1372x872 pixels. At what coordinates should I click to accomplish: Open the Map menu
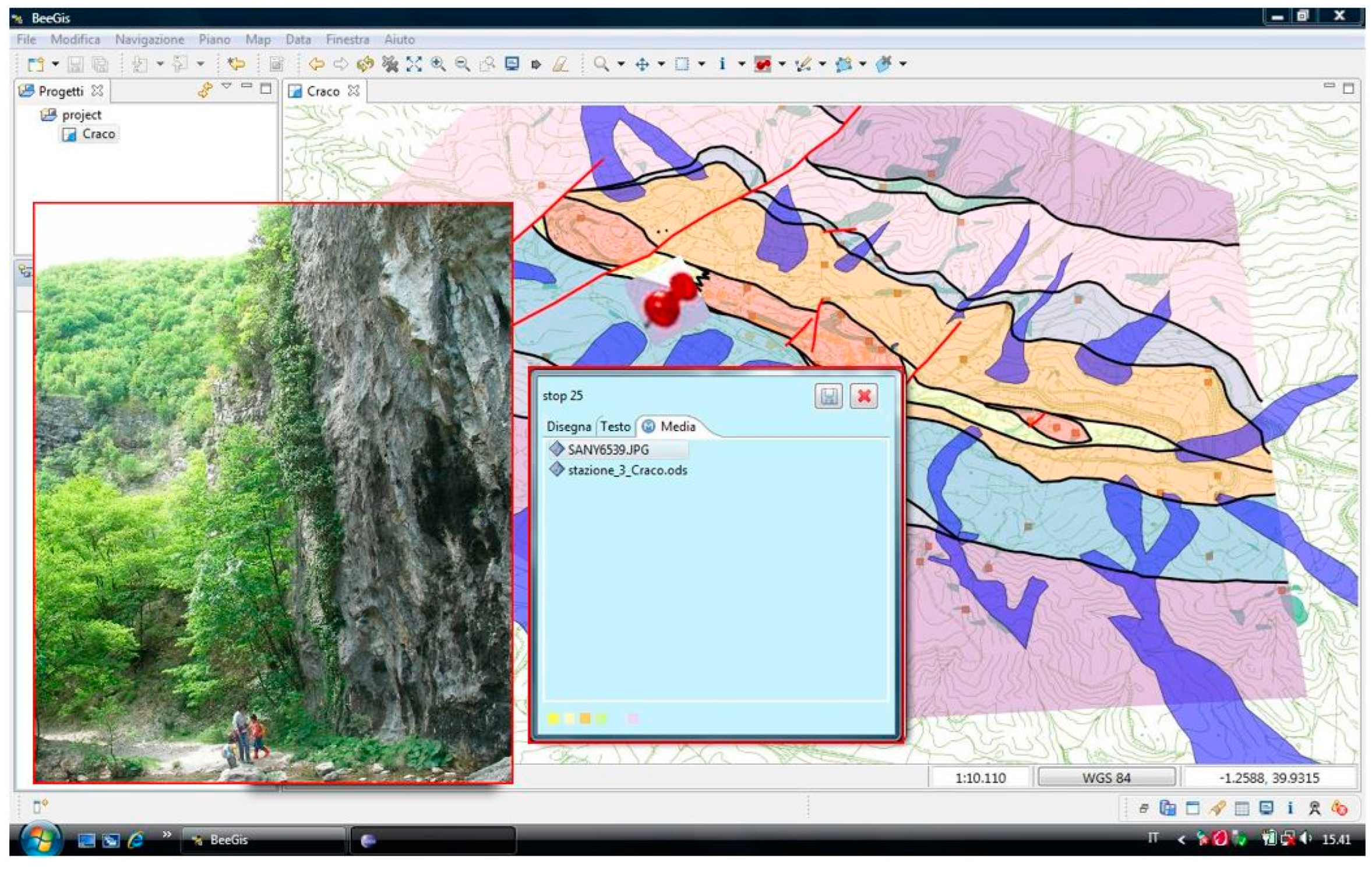click(258, 39)
